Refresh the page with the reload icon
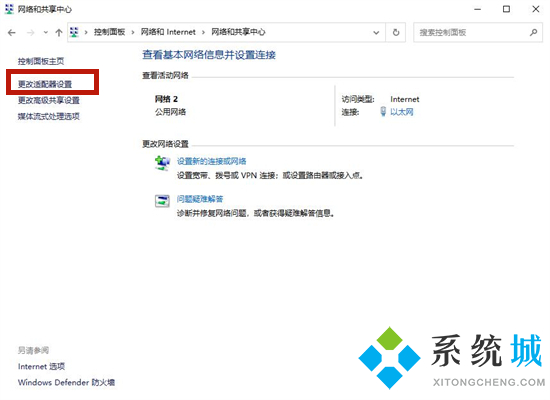 click(396, 33)
